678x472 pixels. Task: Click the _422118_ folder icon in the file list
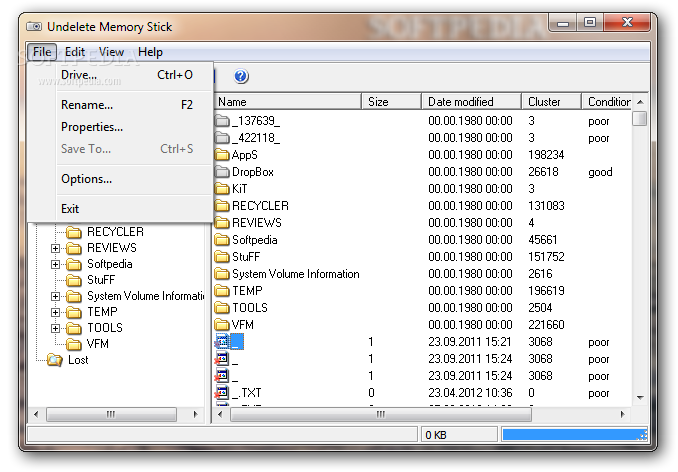(x=222, y=138)
